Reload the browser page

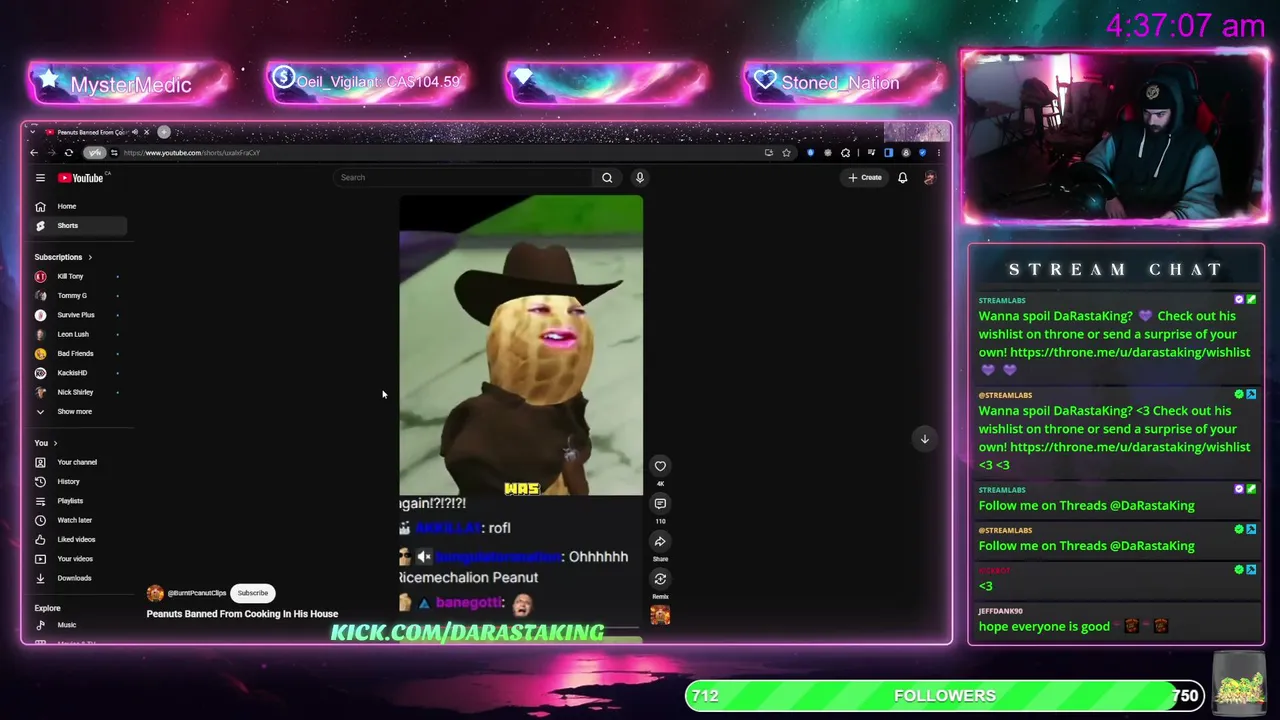[68, 153]
